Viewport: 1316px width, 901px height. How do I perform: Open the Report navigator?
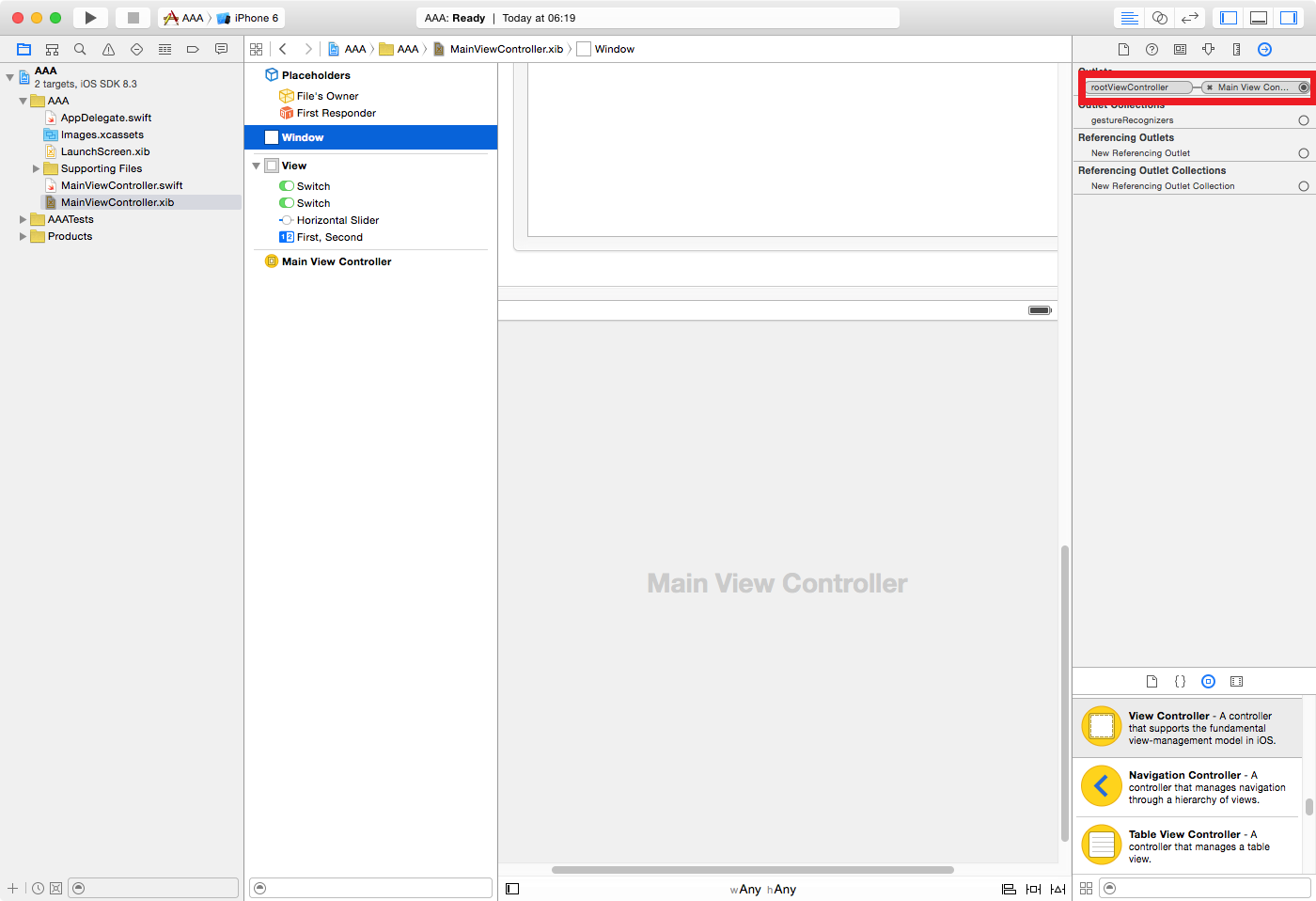pos(221,49)
